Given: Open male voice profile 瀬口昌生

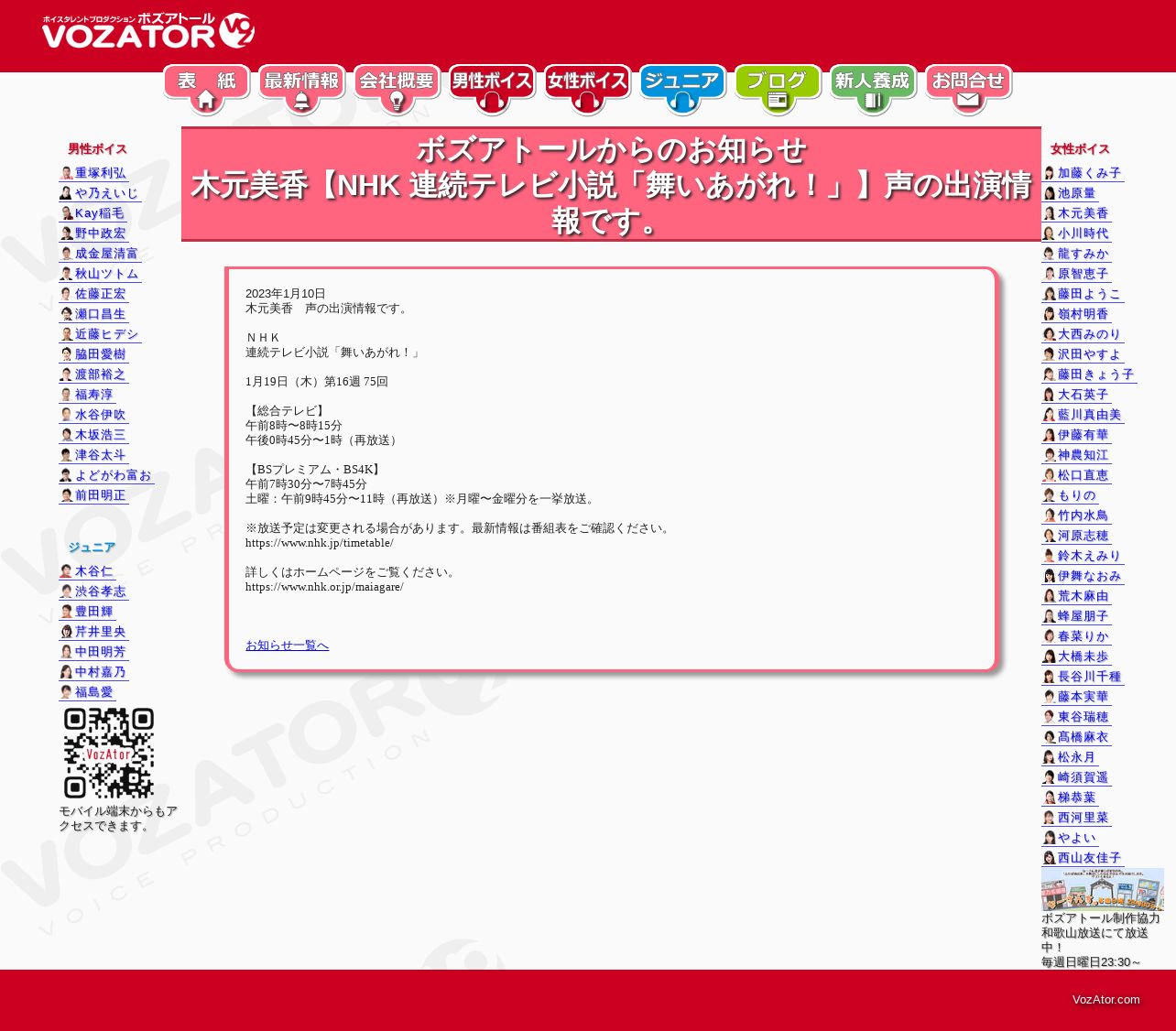Looking at the screenshot, I should pos(93,314).
